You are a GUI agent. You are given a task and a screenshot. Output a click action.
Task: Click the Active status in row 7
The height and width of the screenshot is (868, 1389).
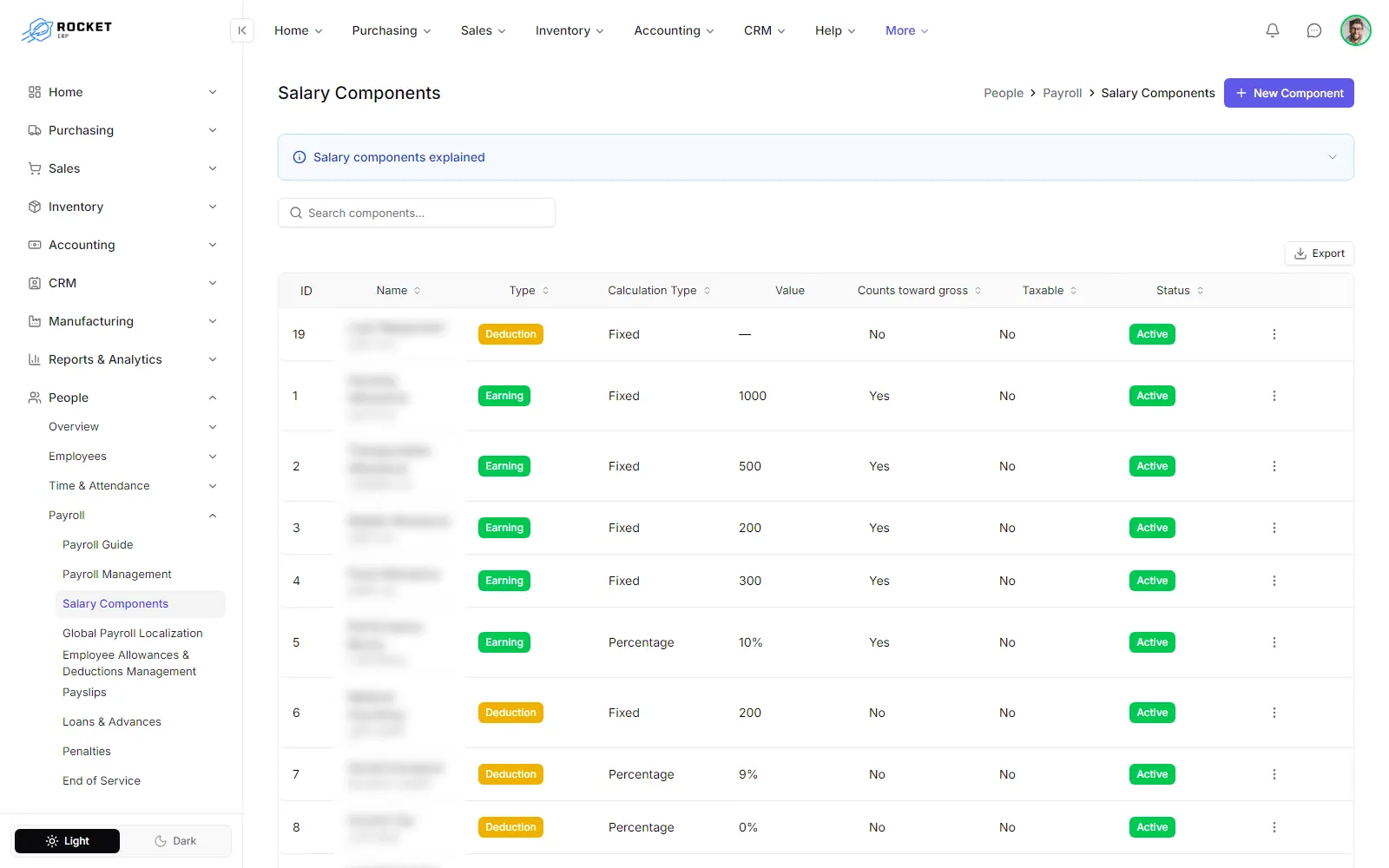click(1152, 774)
